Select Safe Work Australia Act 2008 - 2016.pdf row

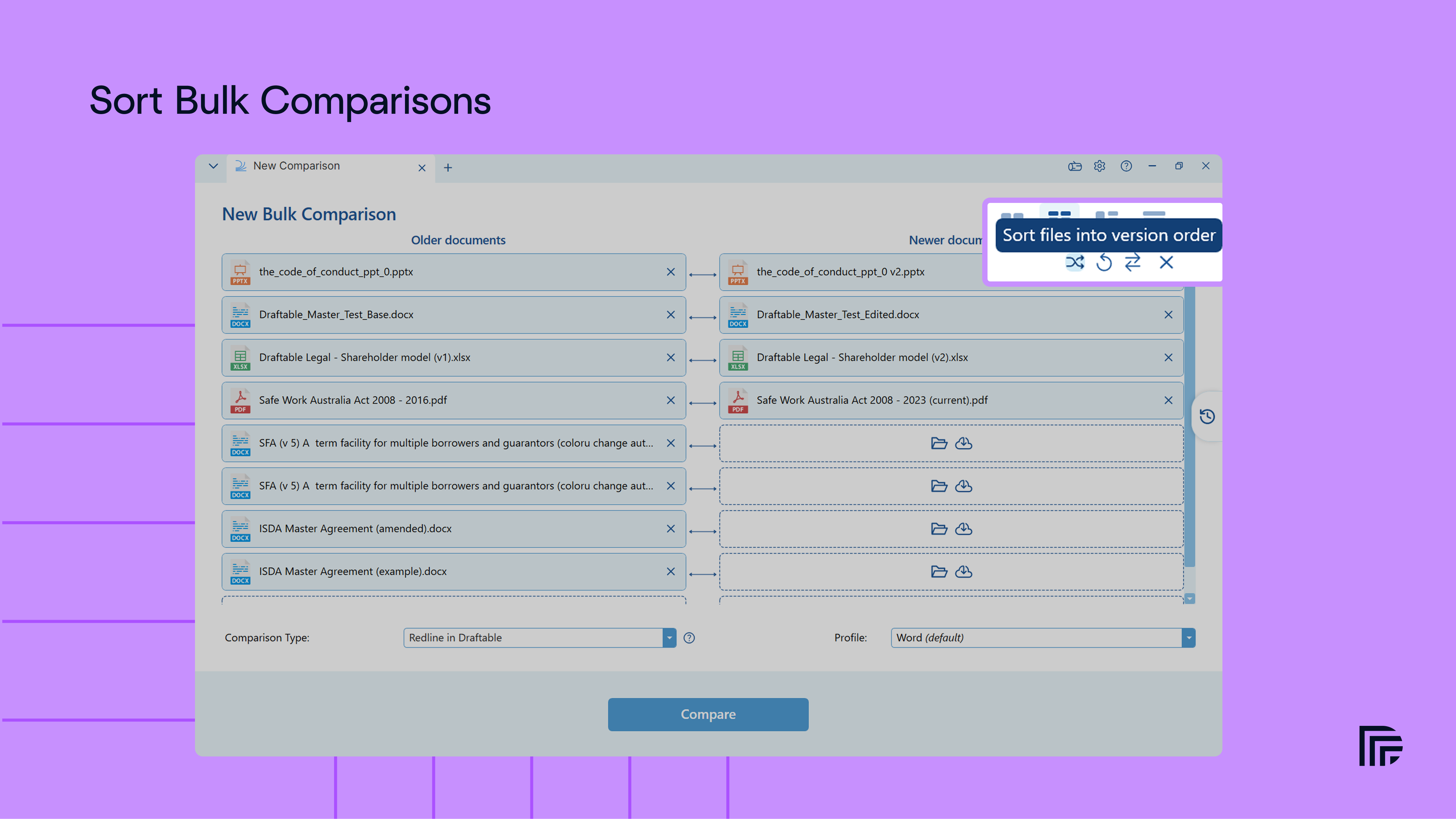[x=454, y=400]
